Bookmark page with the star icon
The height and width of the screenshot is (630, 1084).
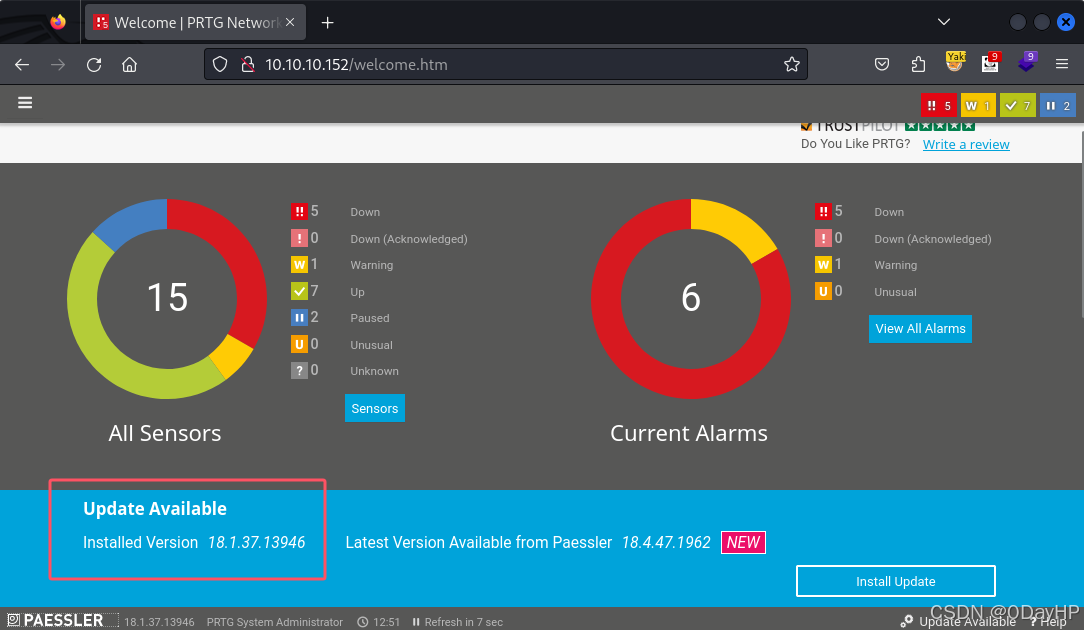[792, 64]
